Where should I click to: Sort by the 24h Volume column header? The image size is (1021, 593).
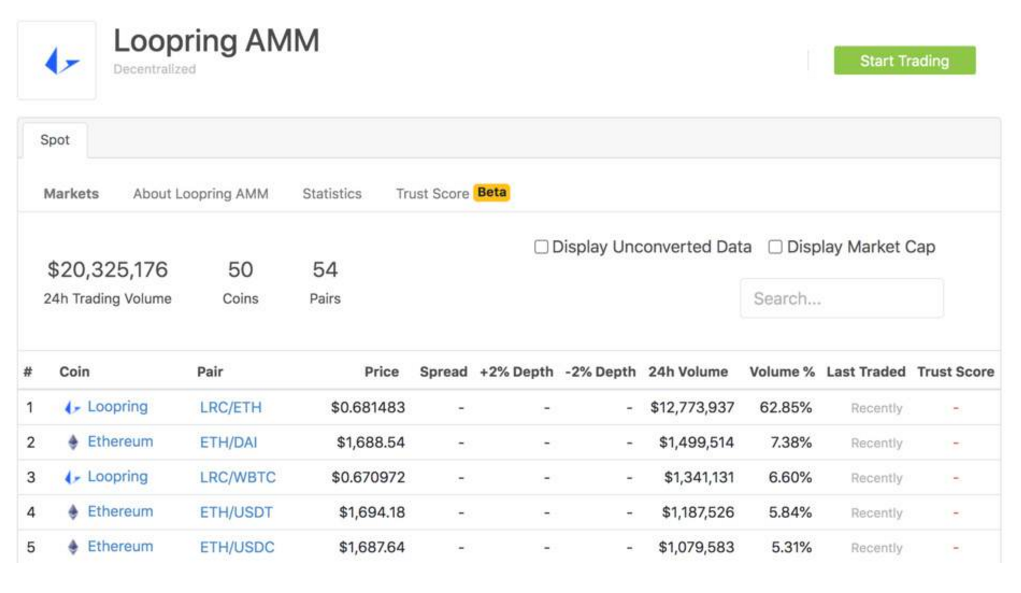pos(688,372)
